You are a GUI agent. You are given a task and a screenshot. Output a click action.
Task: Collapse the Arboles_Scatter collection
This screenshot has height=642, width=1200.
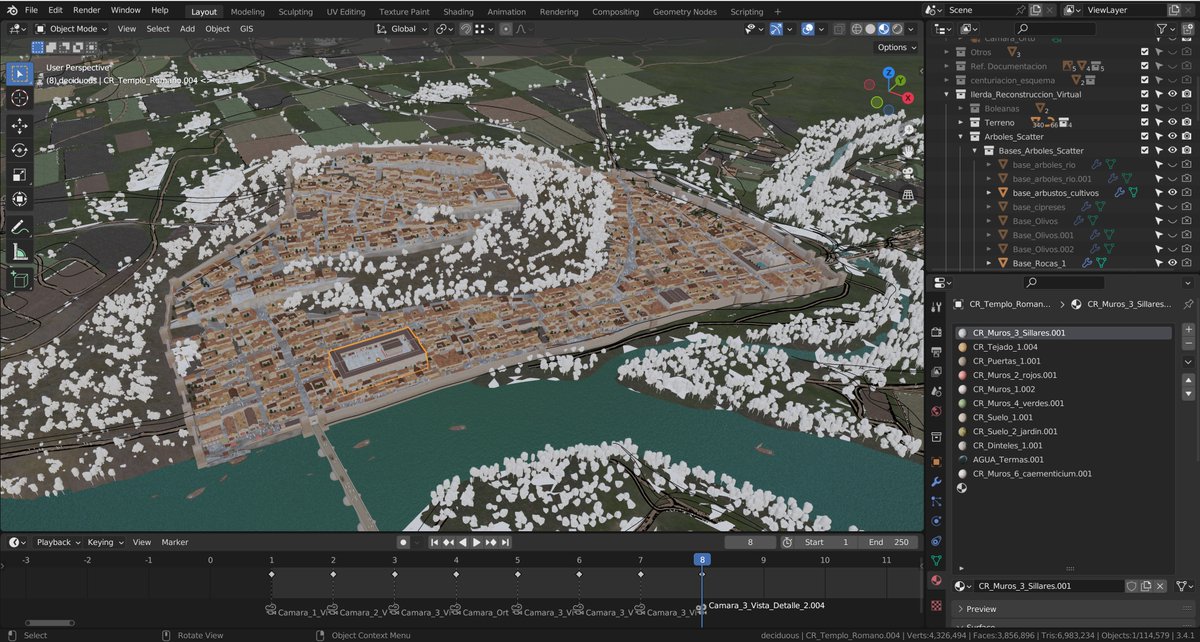tap(961, 137)
